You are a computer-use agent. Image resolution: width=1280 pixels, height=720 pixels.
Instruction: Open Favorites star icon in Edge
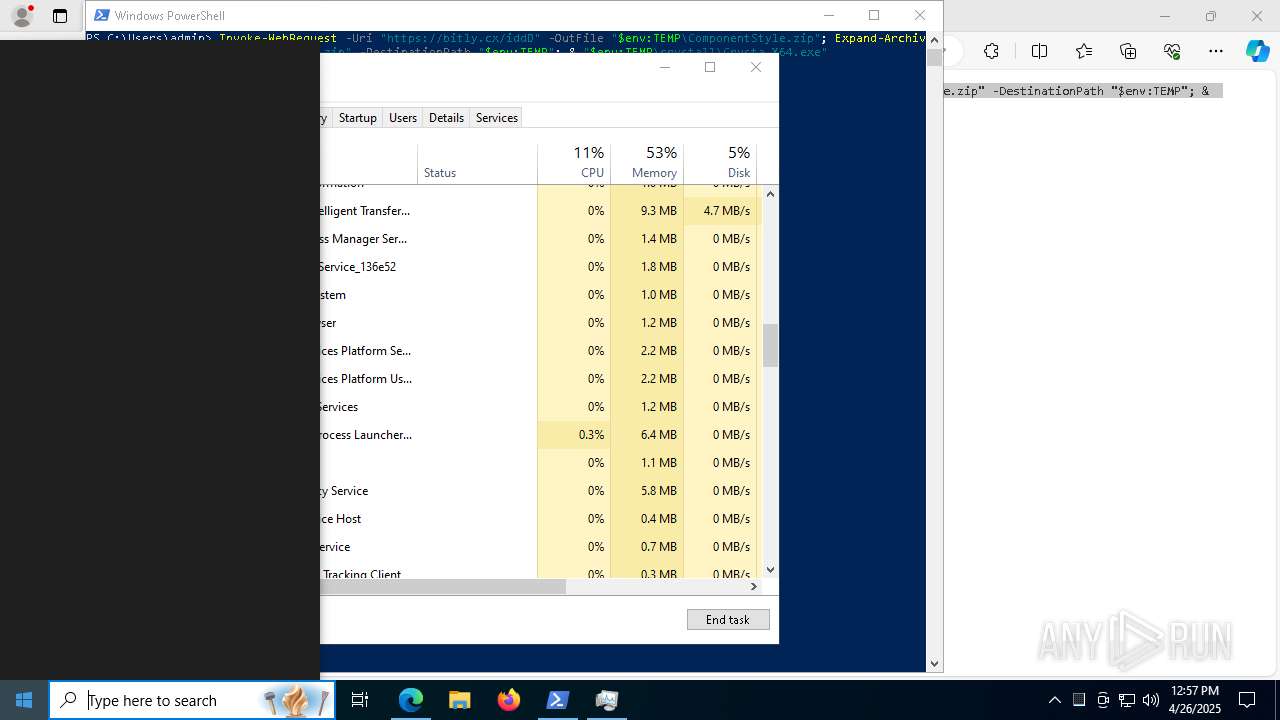coord(1084,51)
